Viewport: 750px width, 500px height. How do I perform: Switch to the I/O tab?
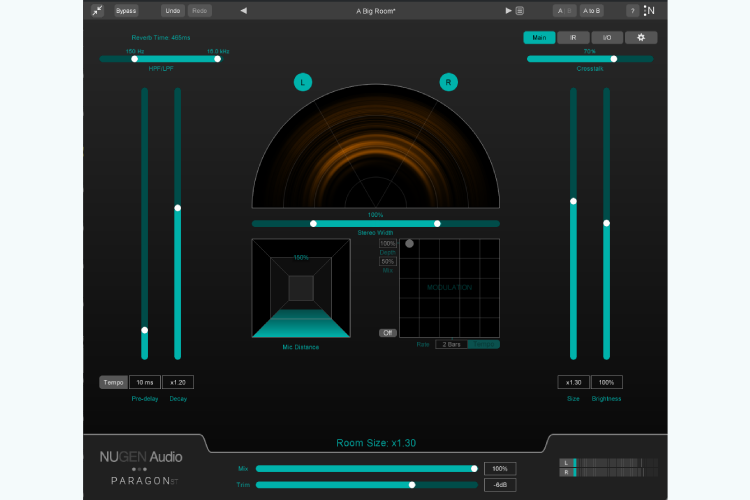[x=607, y=37]
